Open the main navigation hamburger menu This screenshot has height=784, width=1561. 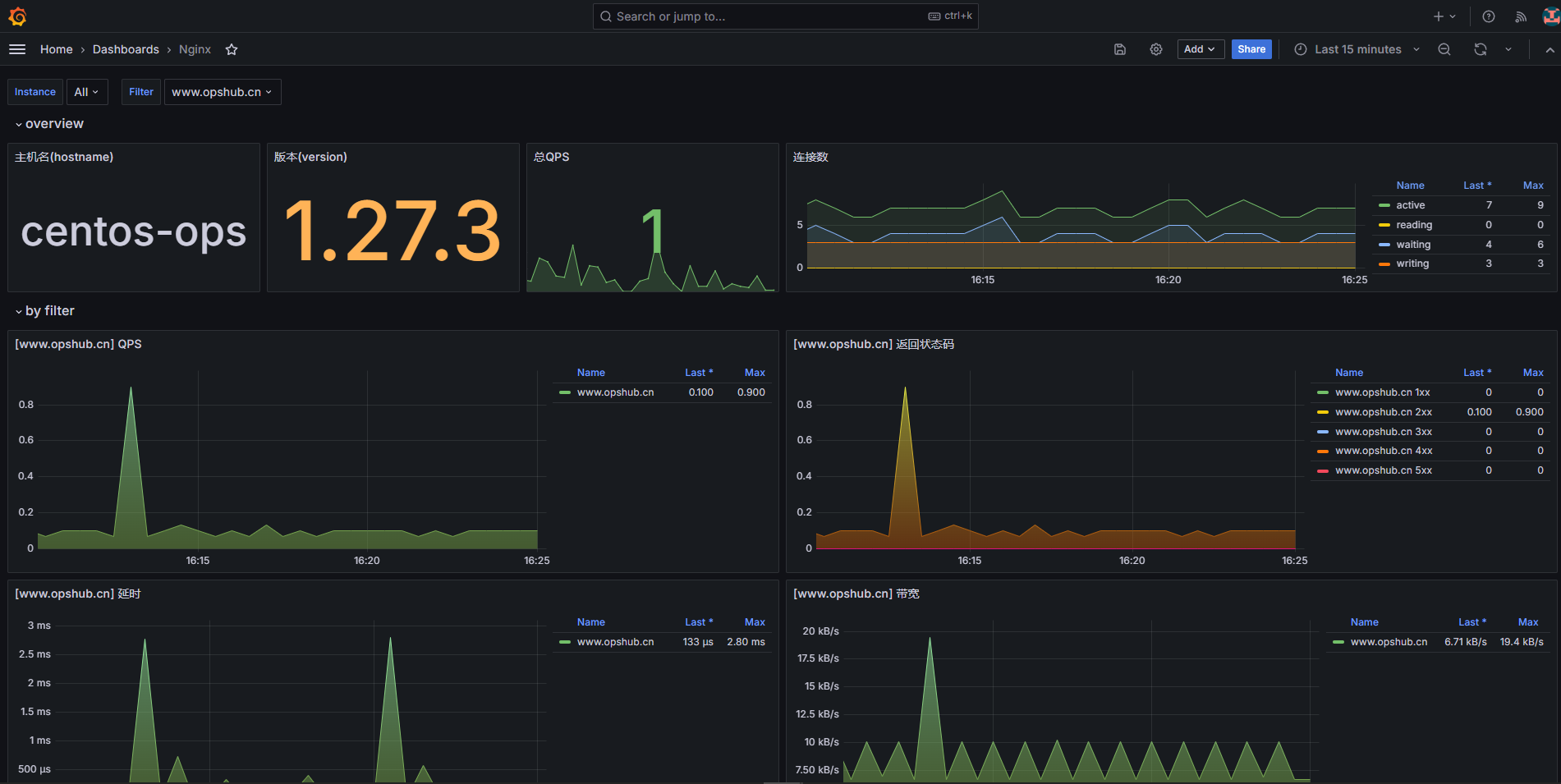(17, 49)
